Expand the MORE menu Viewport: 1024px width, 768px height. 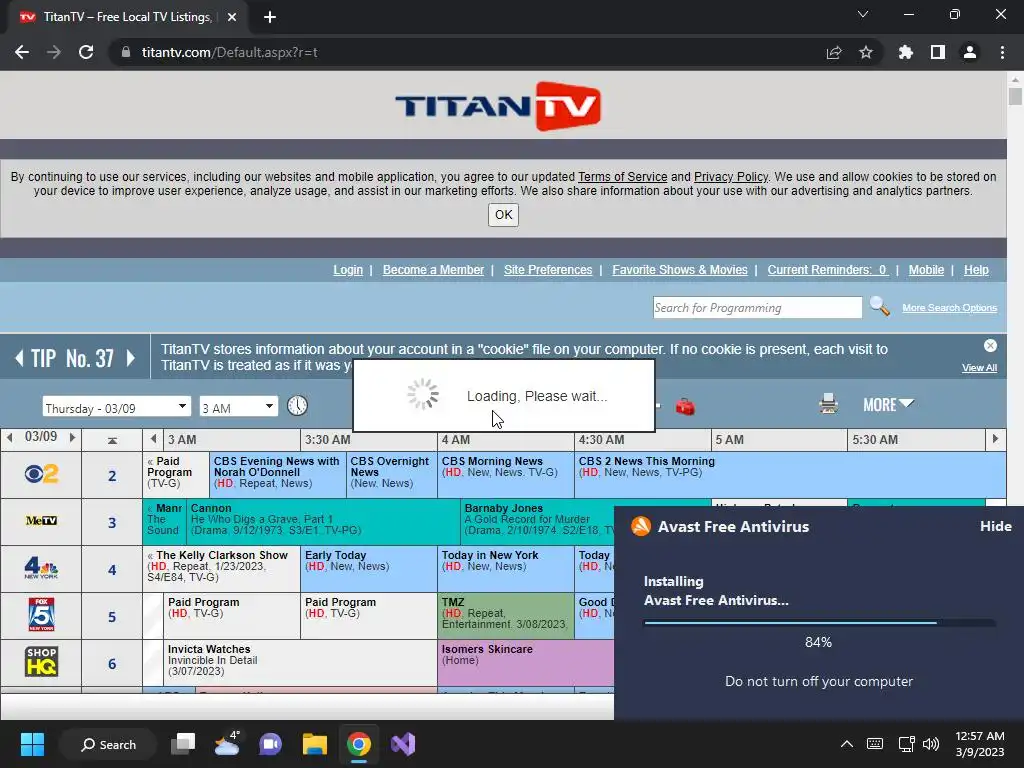point(888,405)
